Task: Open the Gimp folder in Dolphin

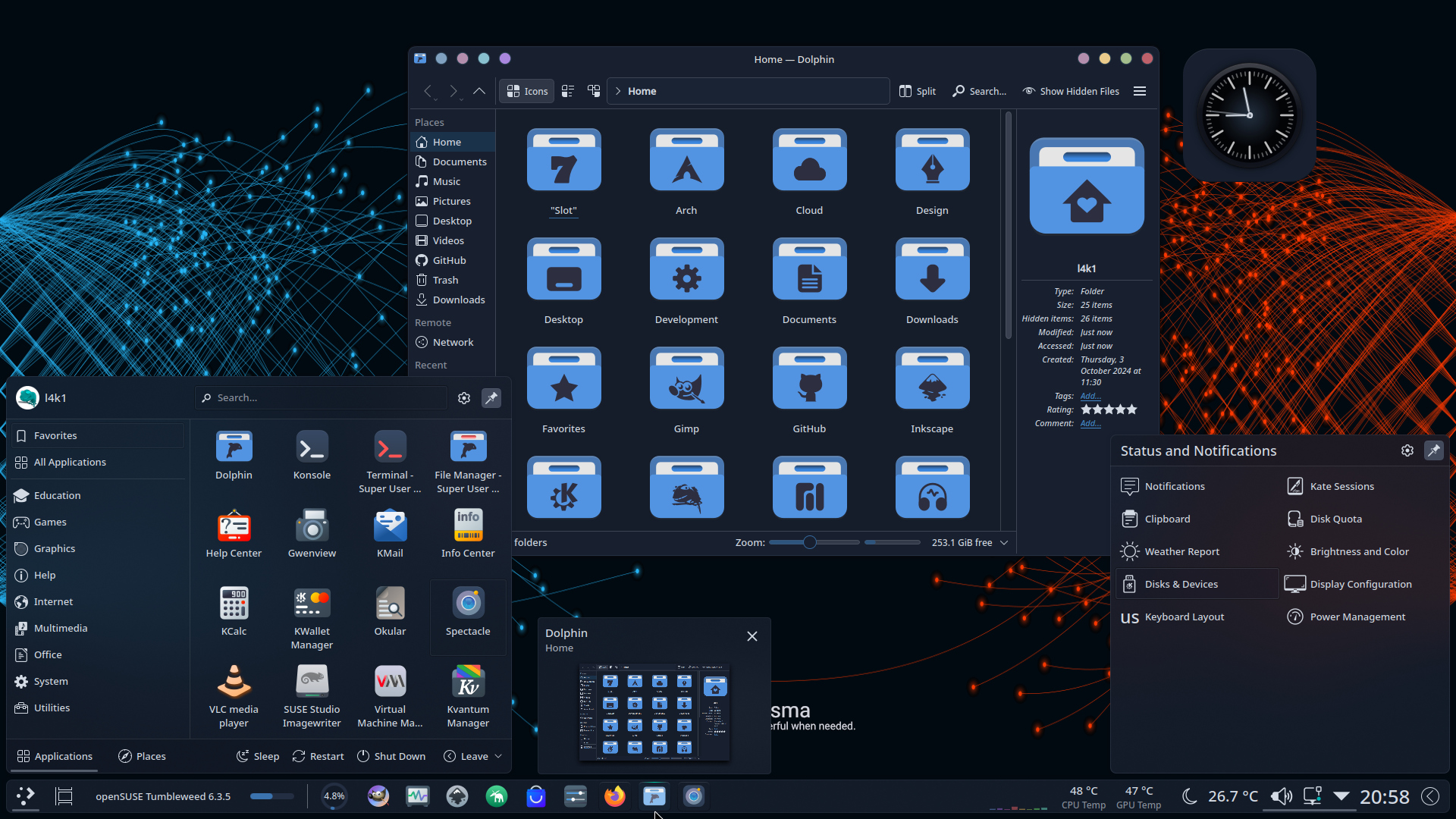Action: (686, 391)
